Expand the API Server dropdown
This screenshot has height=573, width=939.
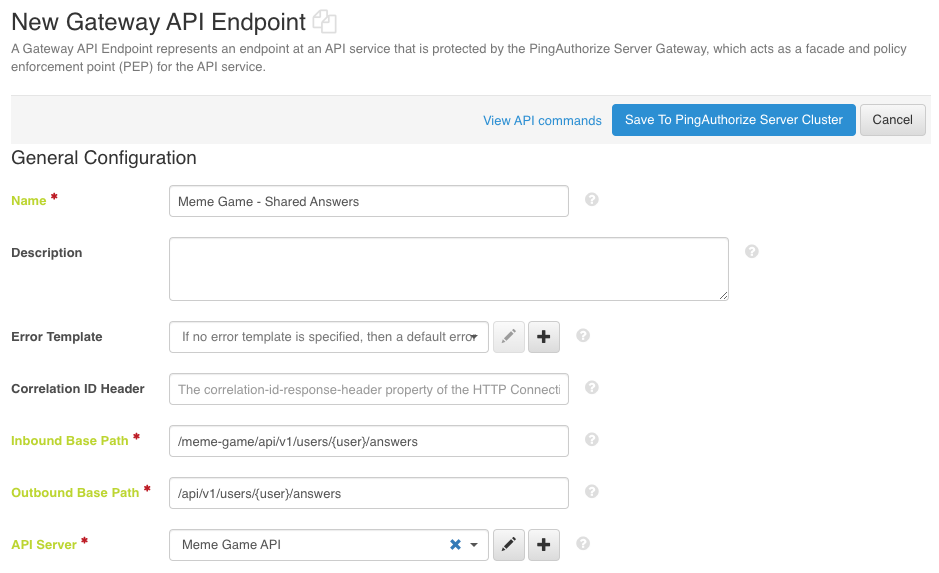coord(474,545)
